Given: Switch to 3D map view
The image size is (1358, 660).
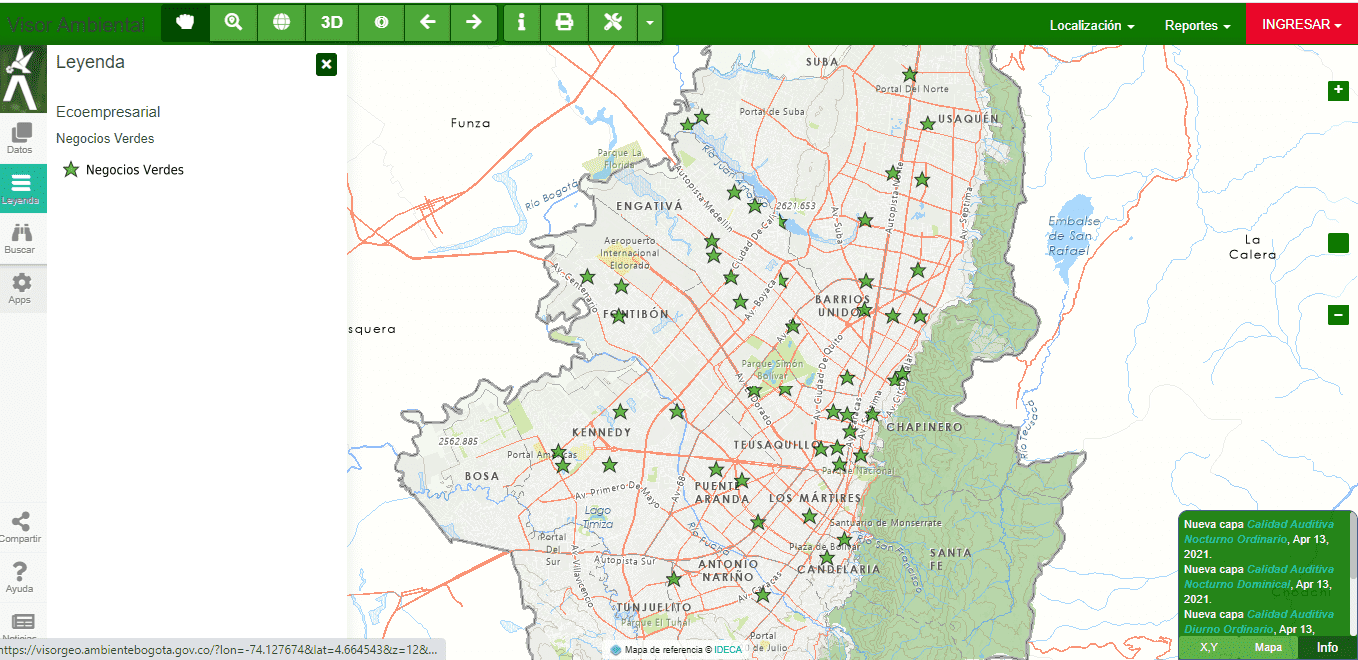Looking at the screenshot, I should (331, 23).
